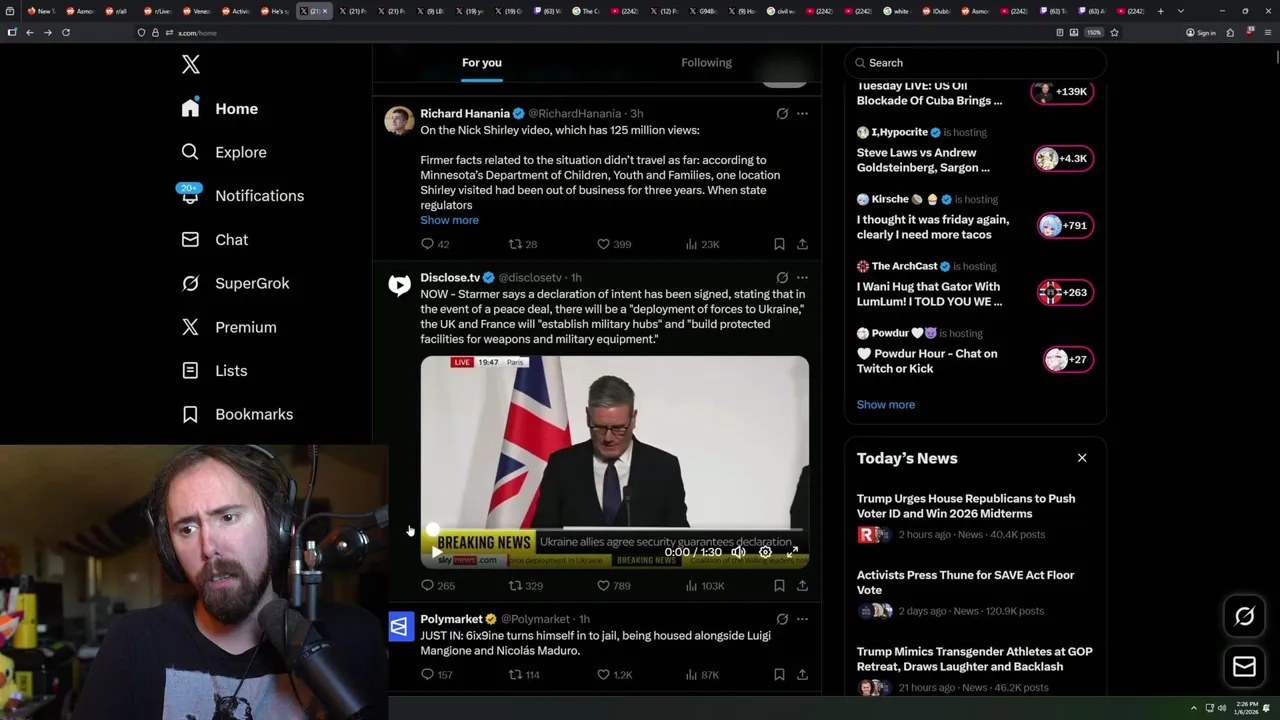Reload the page in browser toolbar
This screenshot has height=720, width=1280.
pyautogui.click(x=66, y=33)
